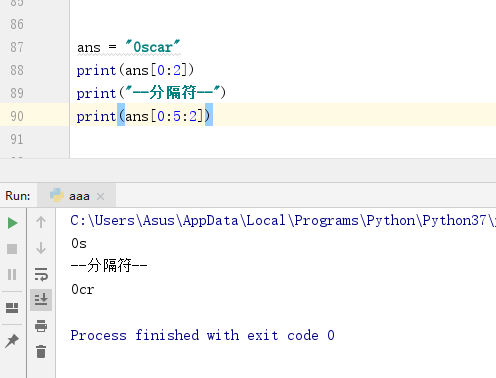Click the Restore Layout icon

(12, 308)
